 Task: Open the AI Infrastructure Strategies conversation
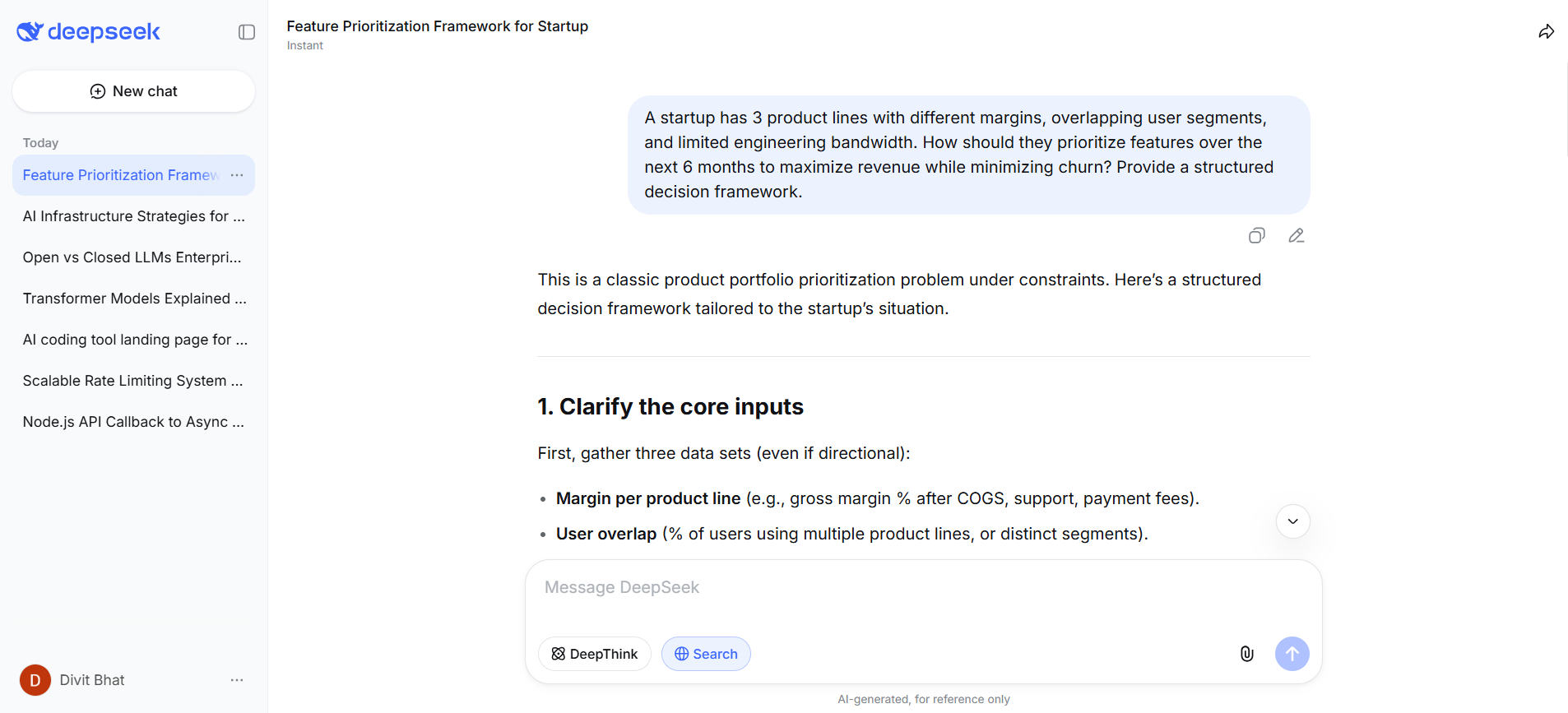pos(133,216)
